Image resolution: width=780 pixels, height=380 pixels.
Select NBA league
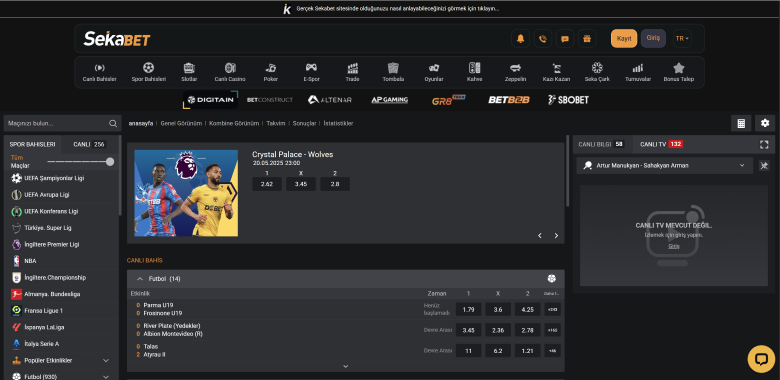pos(61,261)
